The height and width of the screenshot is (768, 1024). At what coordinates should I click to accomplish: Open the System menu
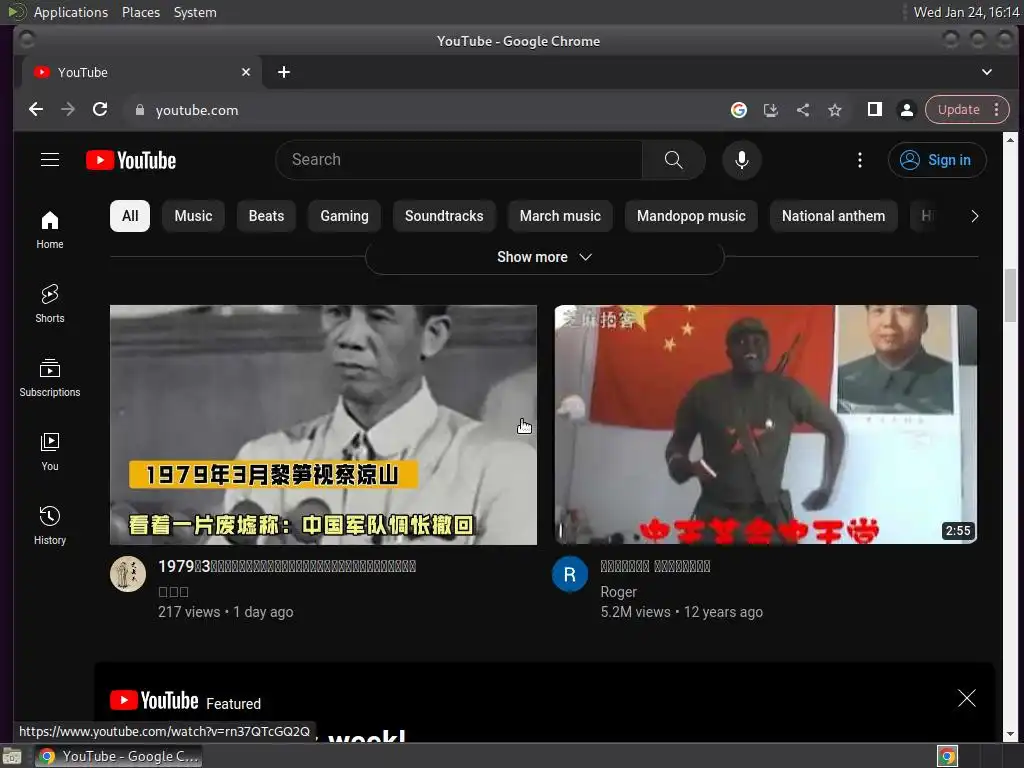tap(195, 12)
